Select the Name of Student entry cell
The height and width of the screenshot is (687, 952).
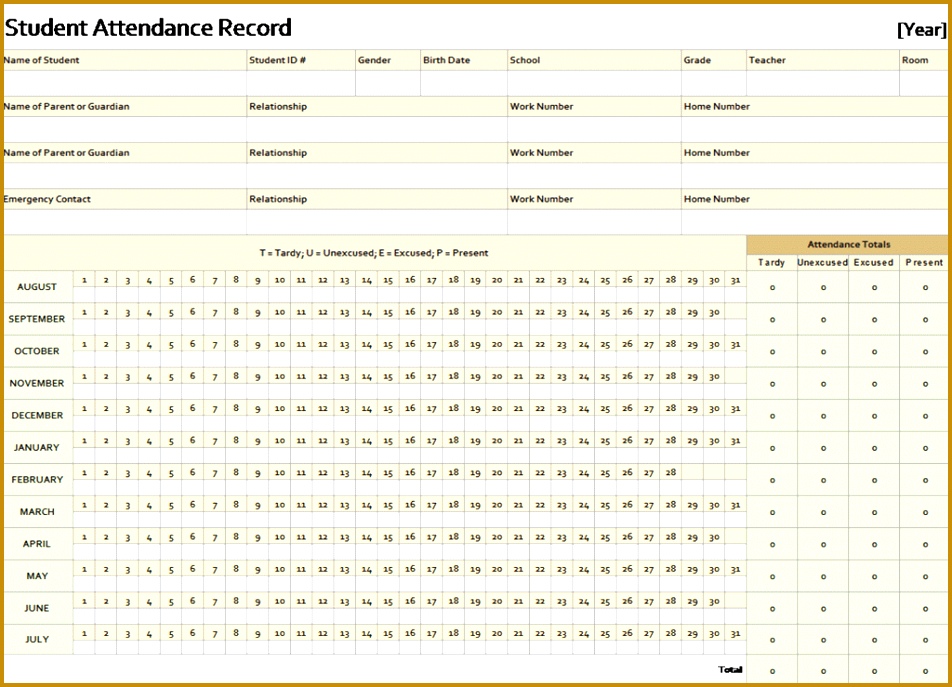tap(120, 84)
